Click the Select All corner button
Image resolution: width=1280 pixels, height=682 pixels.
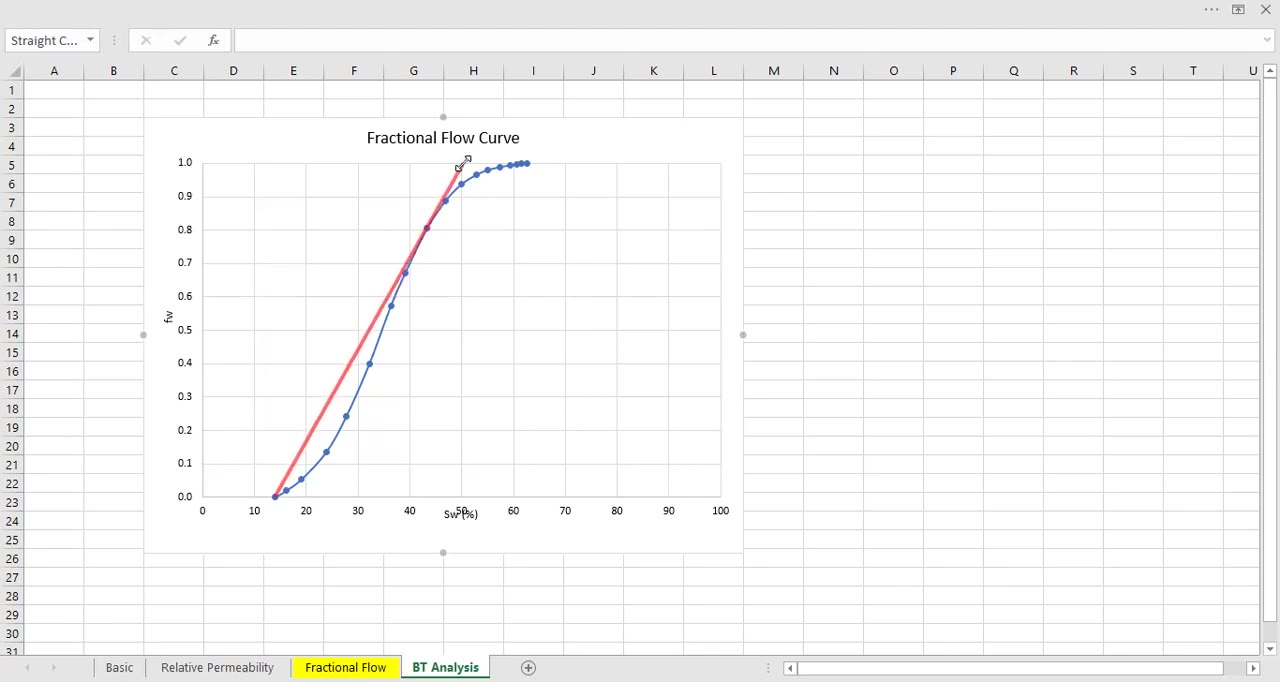click(x=15, y=70)
